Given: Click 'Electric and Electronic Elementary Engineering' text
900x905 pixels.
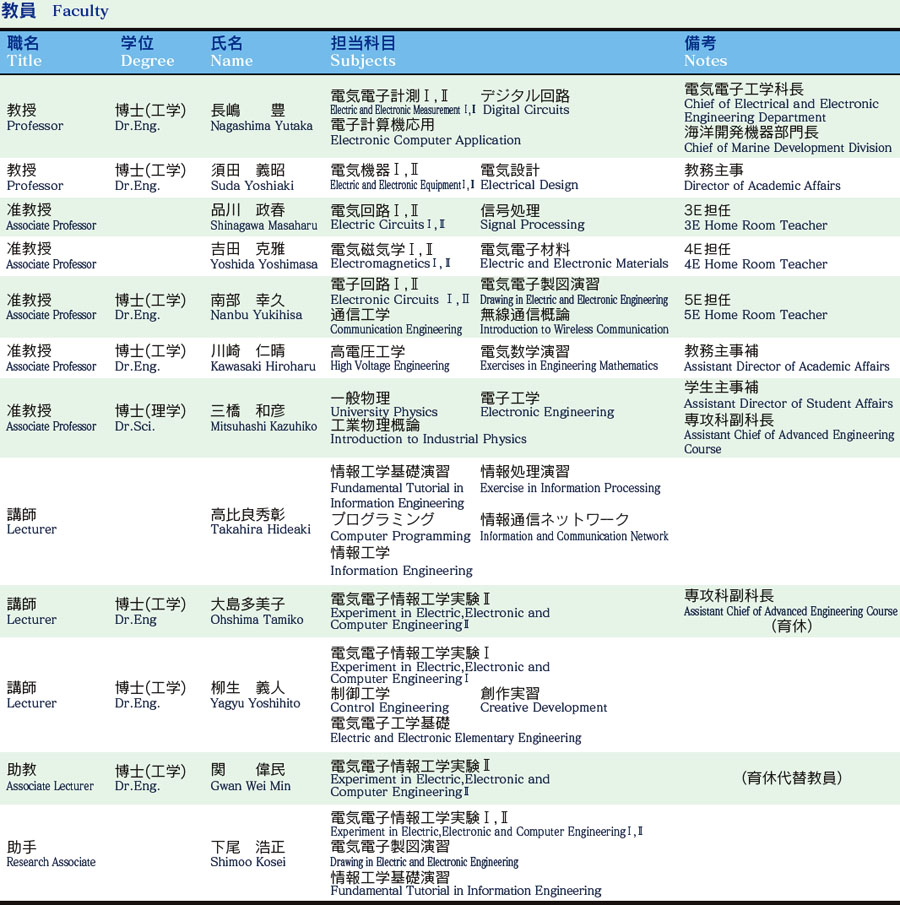Looking at the screenshot, I should [455, 738].
